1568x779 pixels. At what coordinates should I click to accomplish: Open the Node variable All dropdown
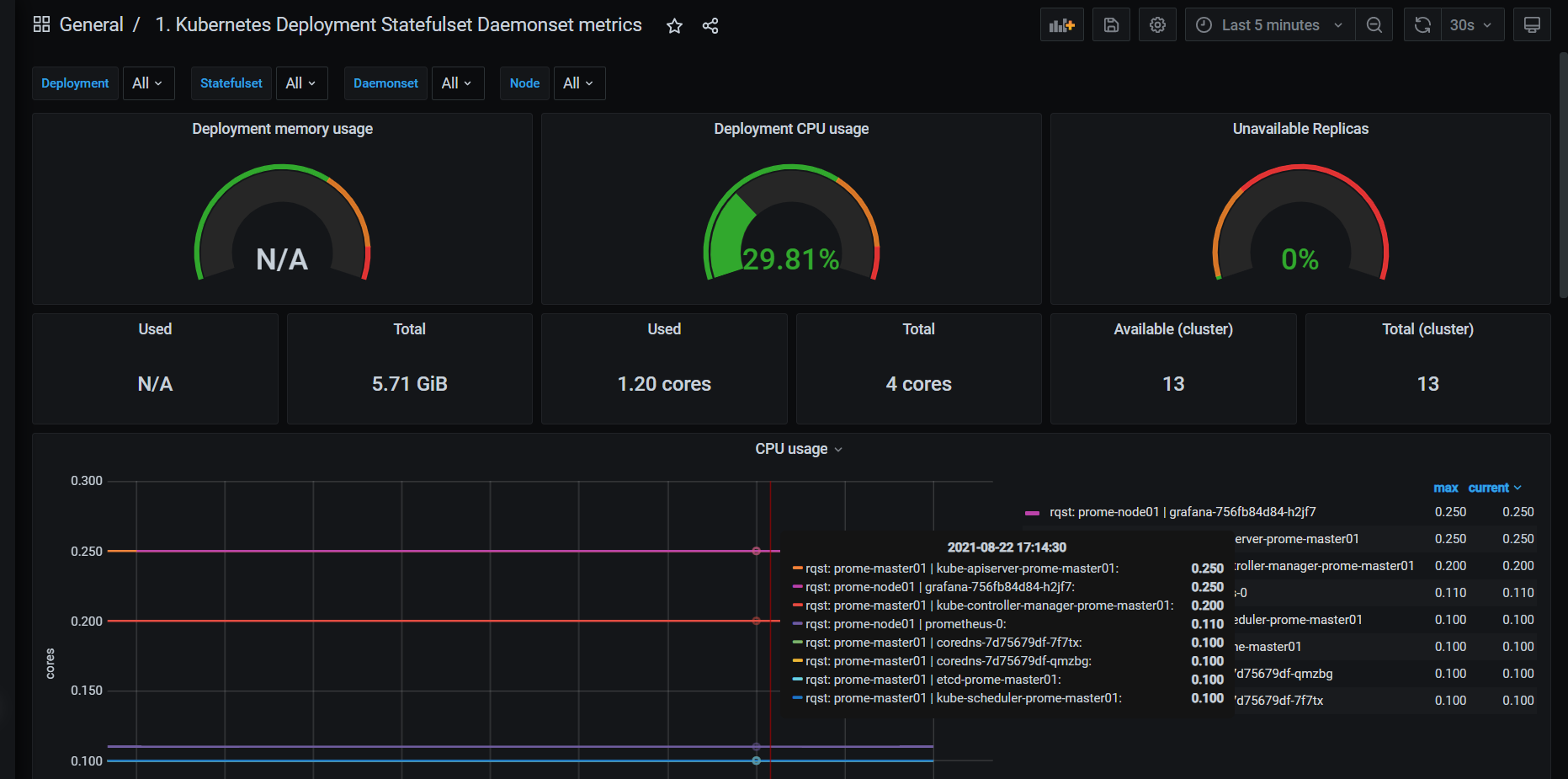[579, 83]
